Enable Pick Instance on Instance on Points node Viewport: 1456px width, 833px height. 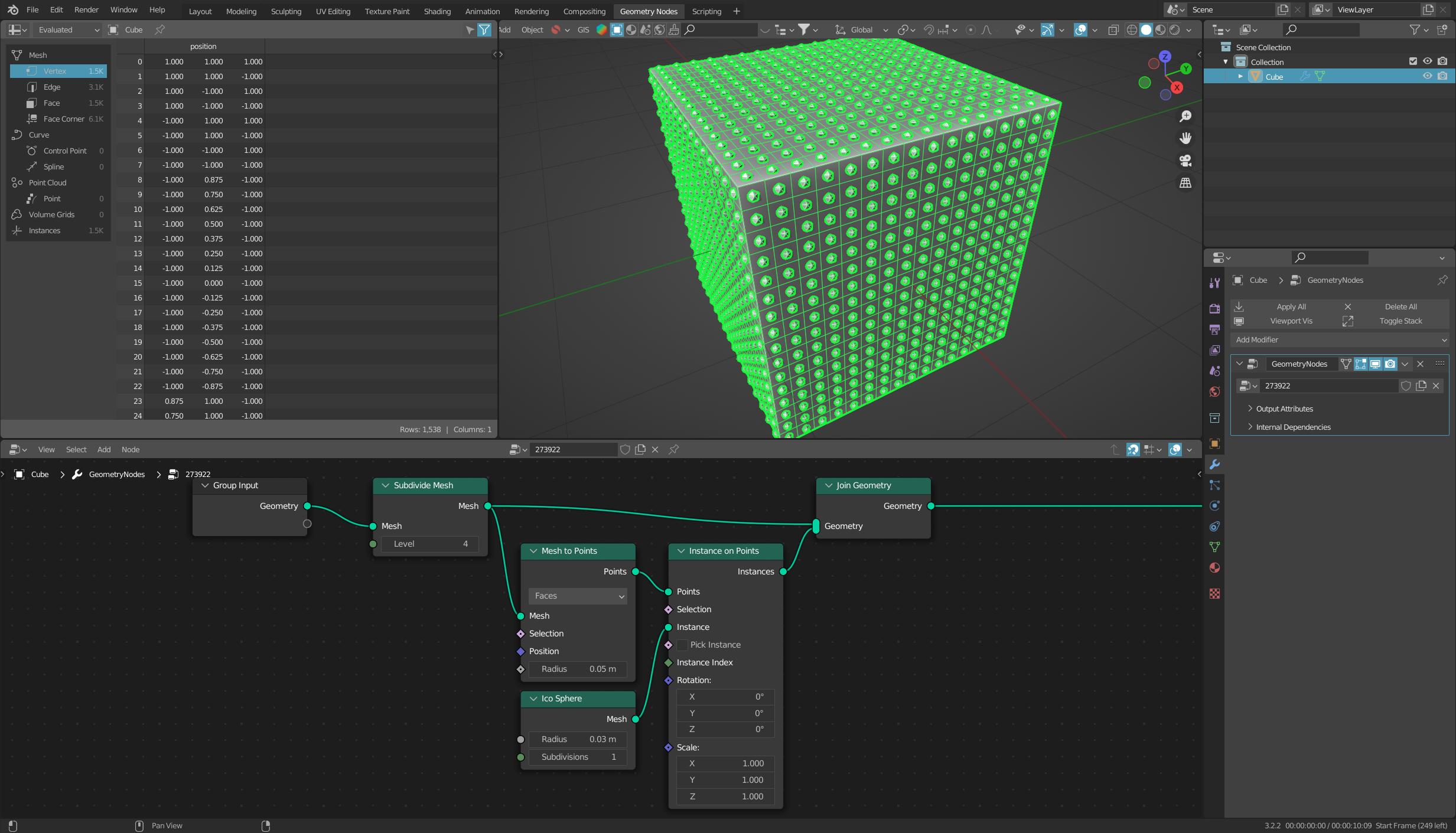pos(683,645)
